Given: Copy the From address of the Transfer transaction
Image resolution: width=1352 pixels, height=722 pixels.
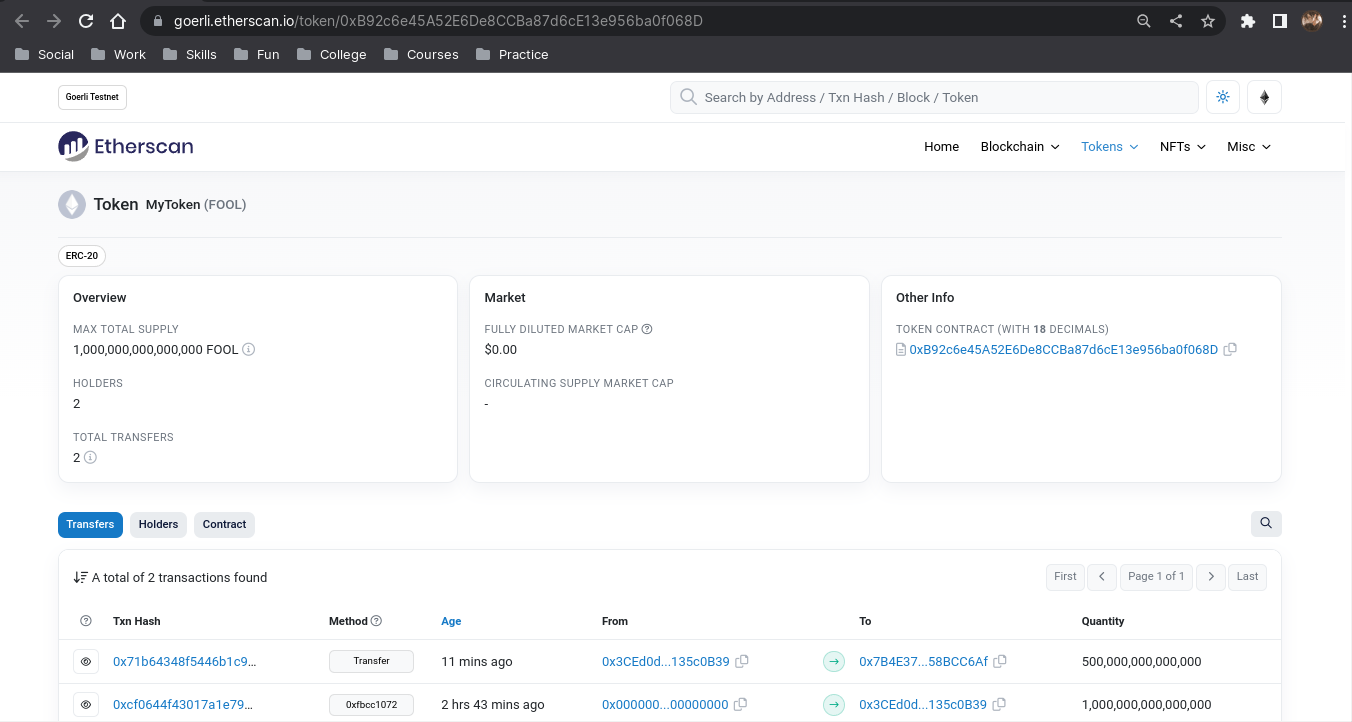Looking at the screenshot, I should pos(741,661).
